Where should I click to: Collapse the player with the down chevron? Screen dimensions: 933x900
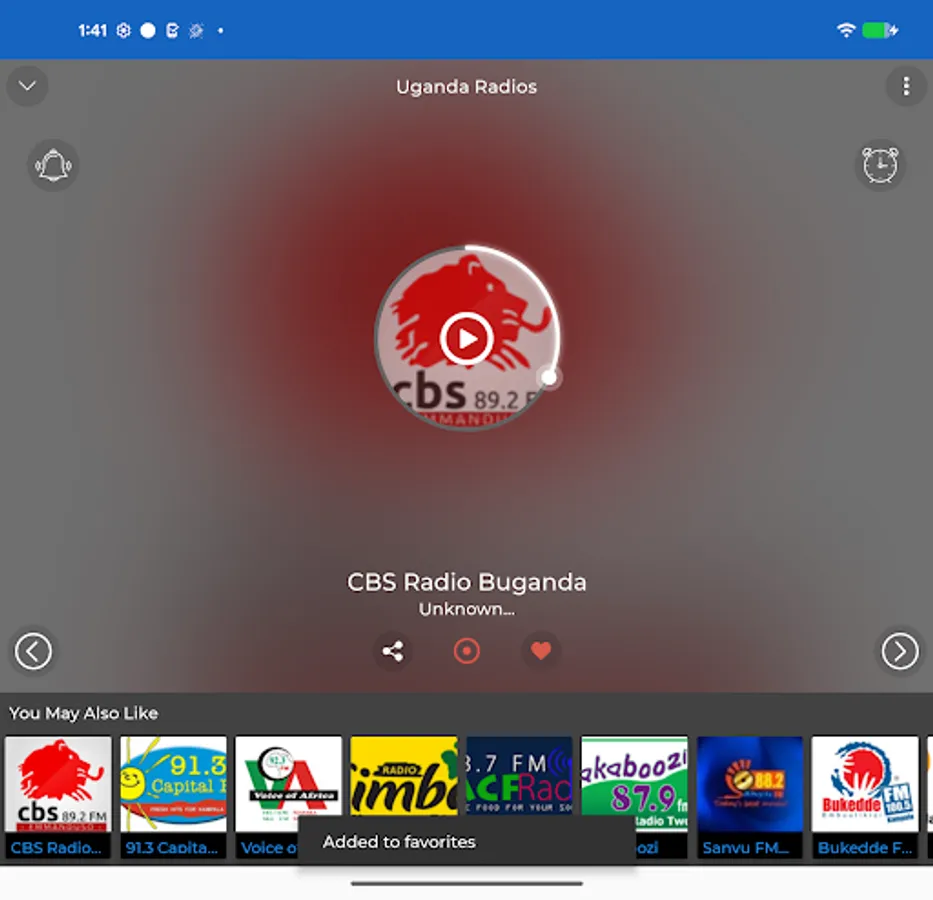click(27, 86)
